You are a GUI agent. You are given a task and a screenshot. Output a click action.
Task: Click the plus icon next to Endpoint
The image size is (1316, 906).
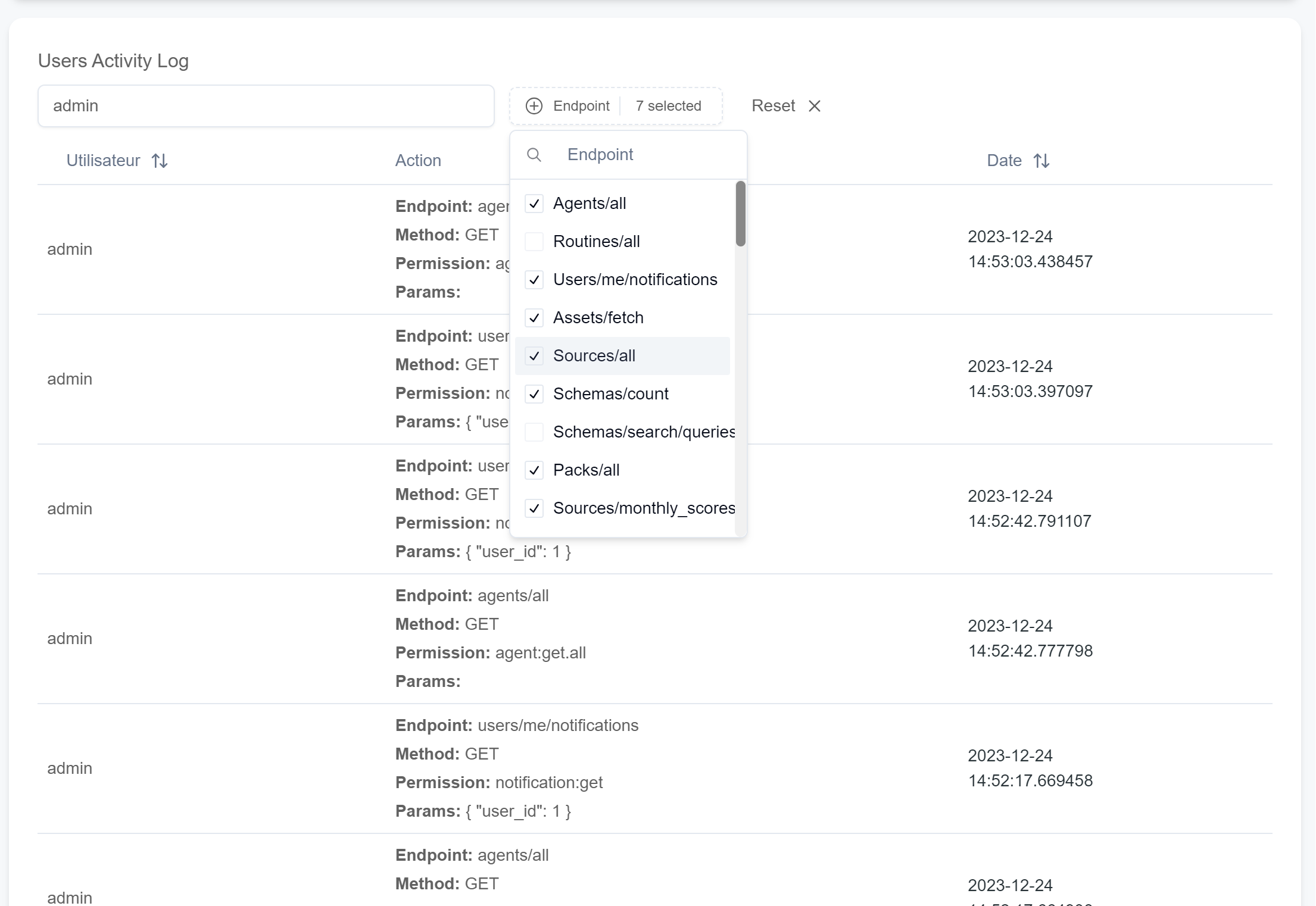tap(535, 106)
